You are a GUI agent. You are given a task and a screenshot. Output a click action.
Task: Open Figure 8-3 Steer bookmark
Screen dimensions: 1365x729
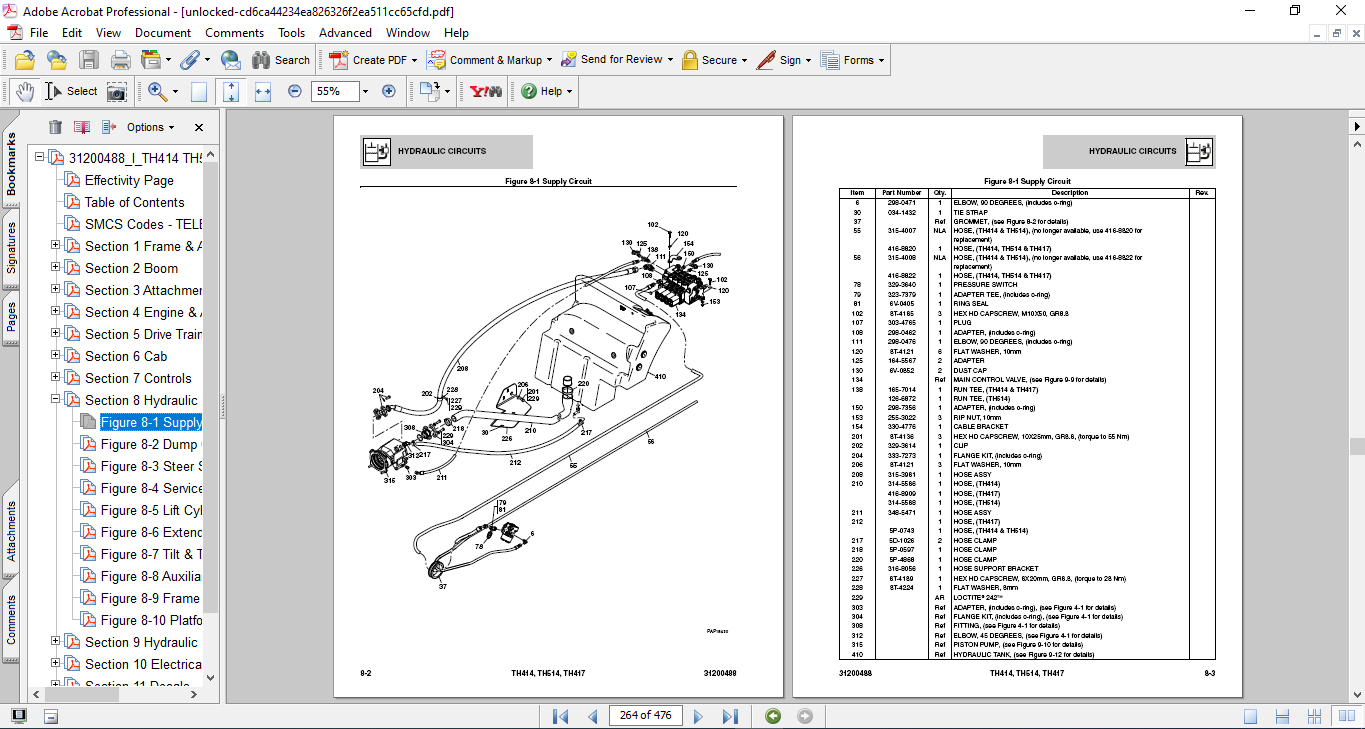pos(151,466)
